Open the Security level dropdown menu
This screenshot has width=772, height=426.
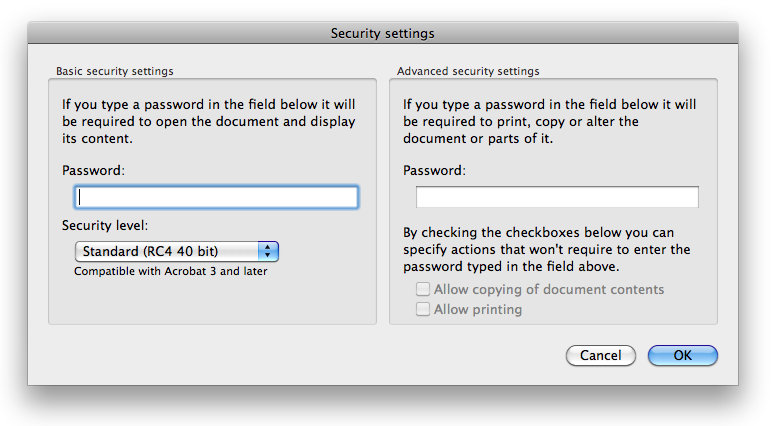[177, 251]
